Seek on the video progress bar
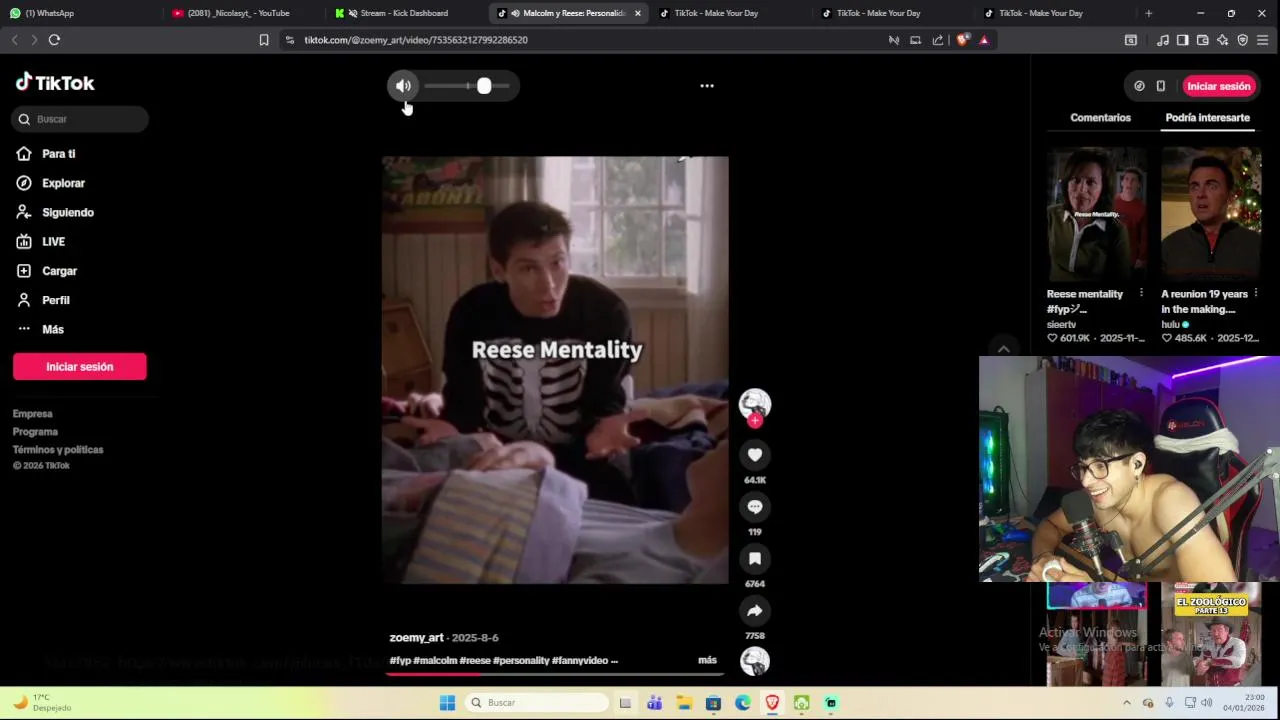Image resolution: width=1280 pixels, height=720 pixels. [x=555, y=674]
